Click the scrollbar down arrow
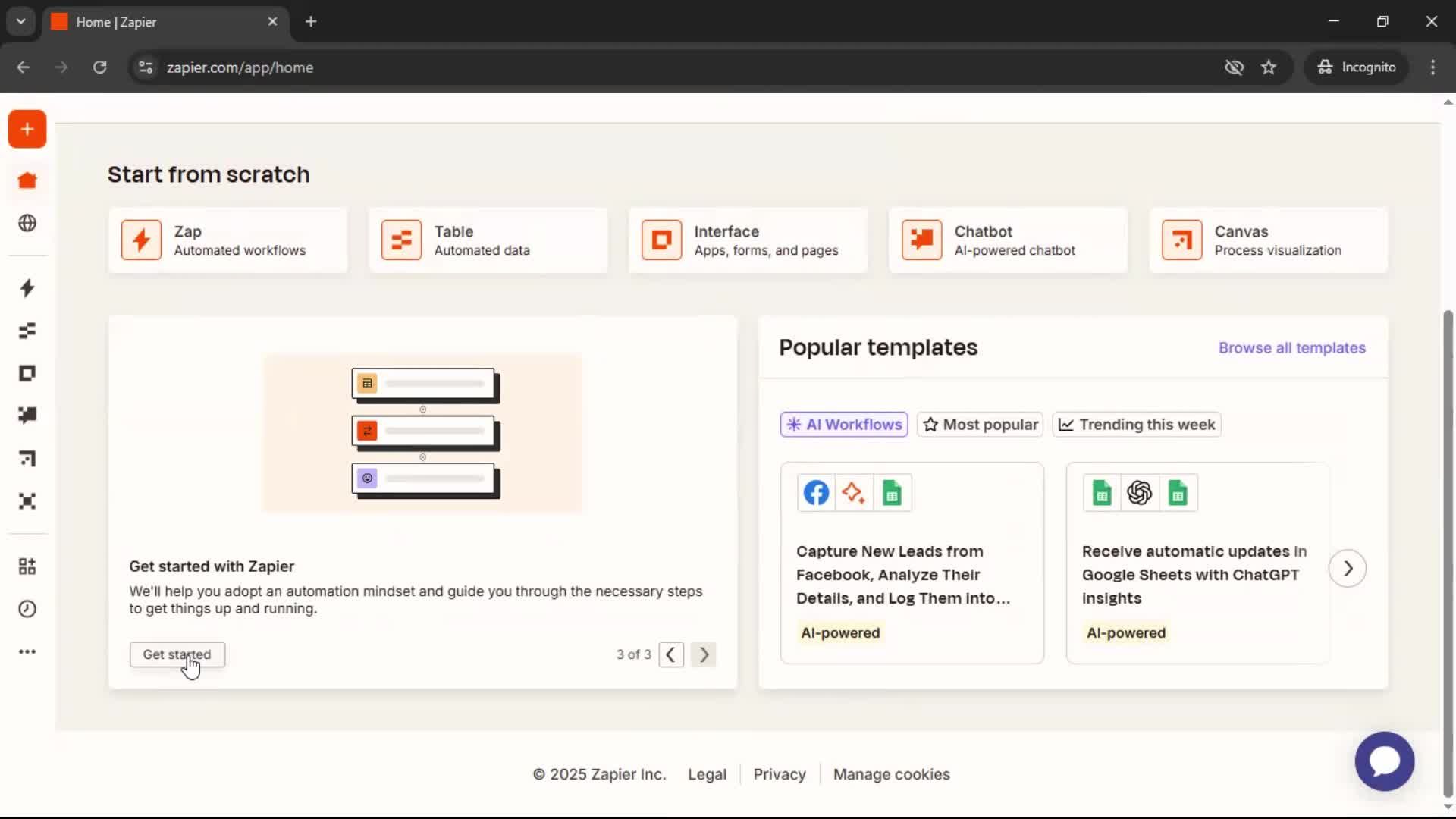This screenshot has width=1456, height=819. pos(1448,807)
